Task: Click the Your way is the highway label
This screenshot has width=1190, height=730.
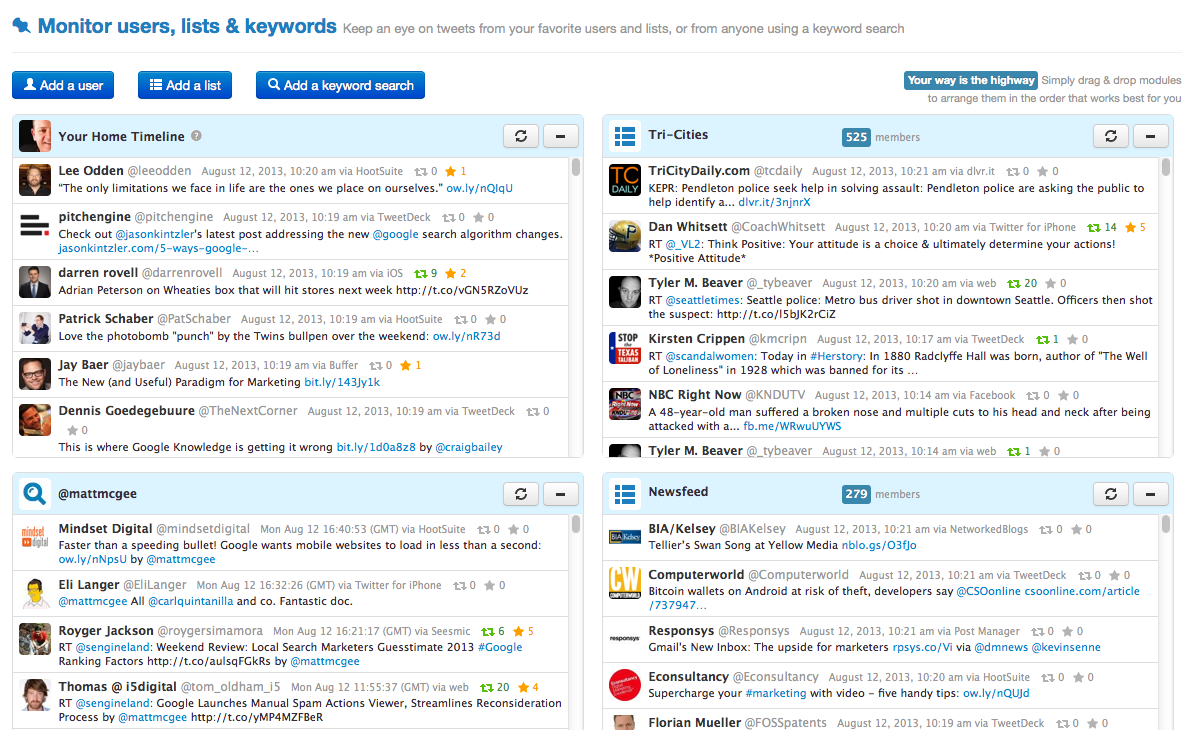Action: click(971, 80)
